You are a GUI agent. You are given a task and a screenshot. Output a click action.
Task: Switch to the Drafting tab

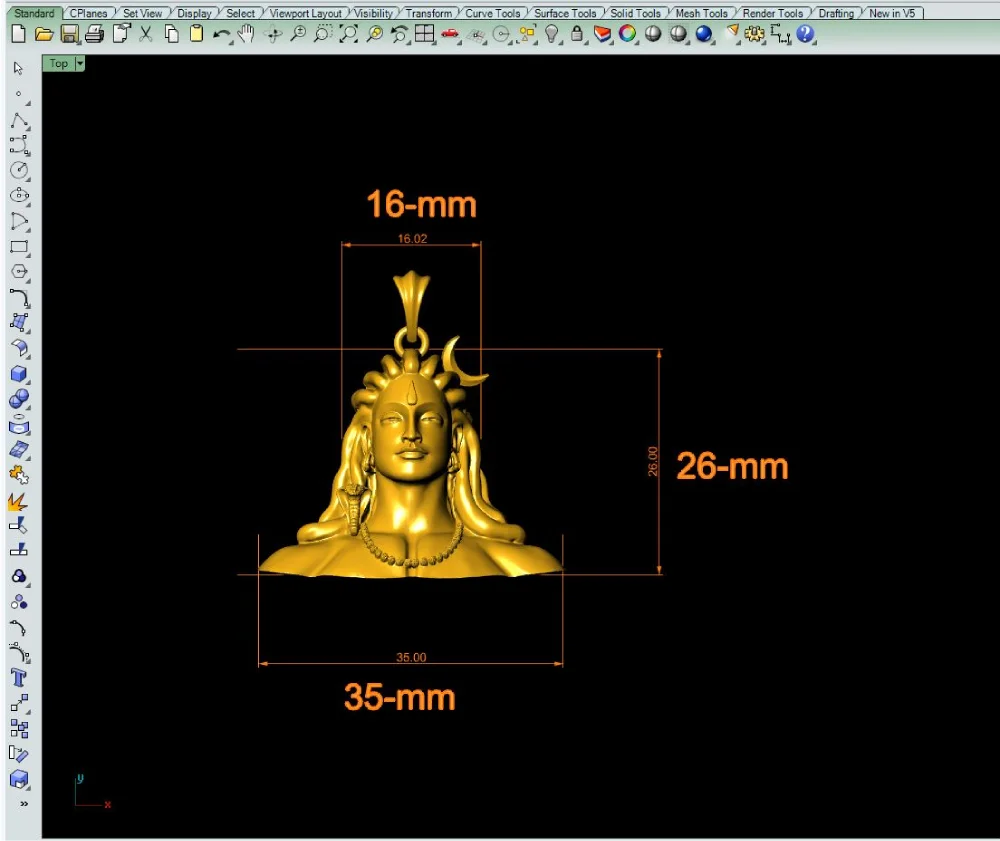tap(836, 13)
